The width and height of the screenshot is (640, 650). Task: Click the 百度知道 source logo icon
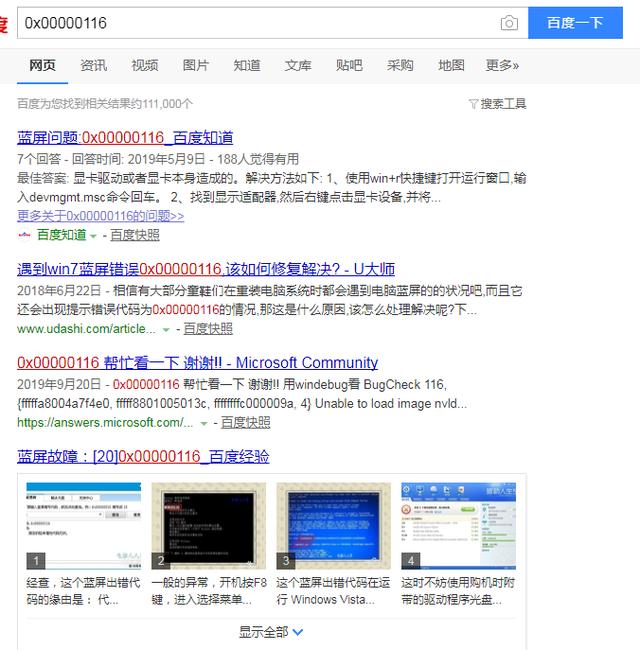[x=25, y=235]
